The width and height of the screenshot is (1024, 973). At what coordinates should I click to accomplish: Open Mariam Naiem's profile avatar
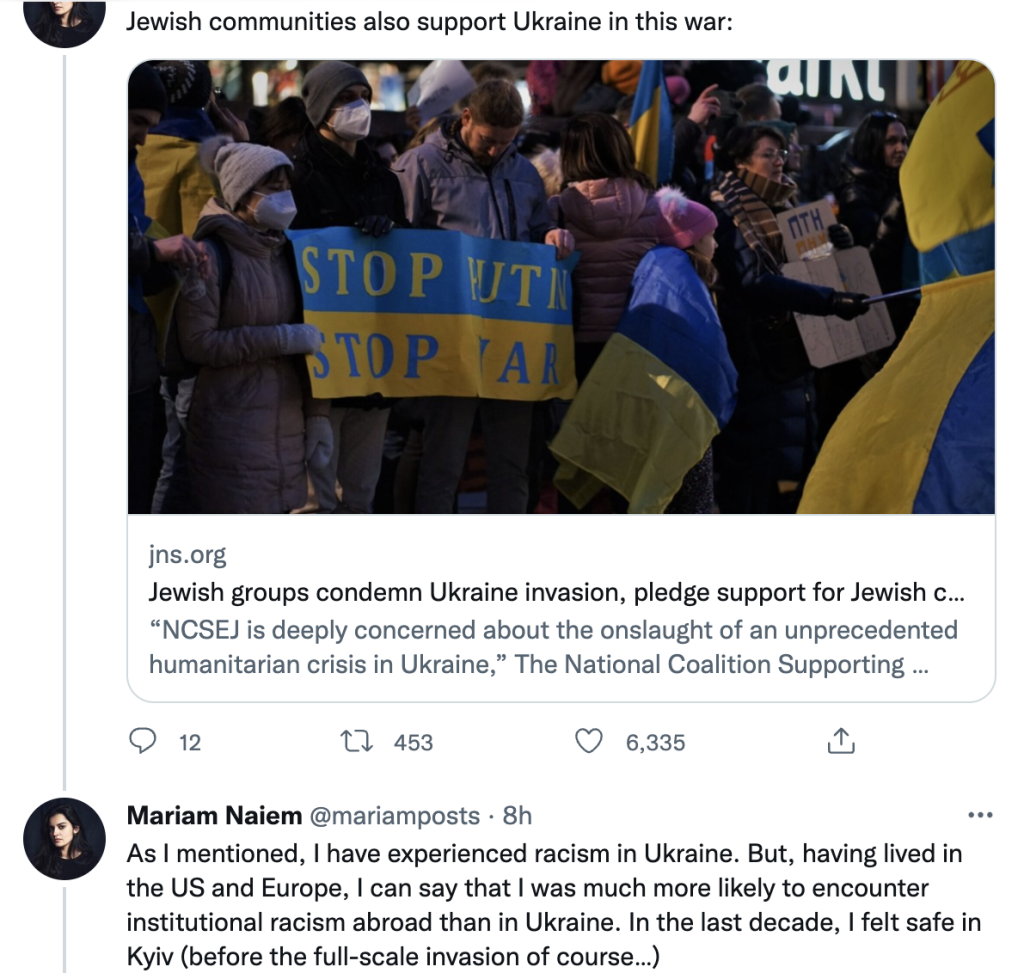tap(64, 838)
